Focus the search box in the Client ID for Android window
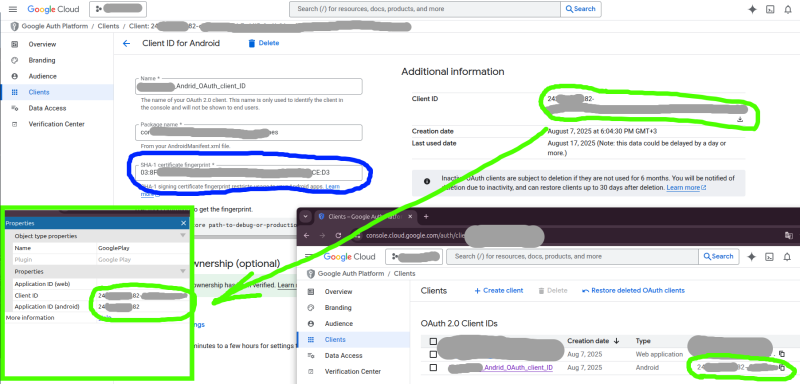The image size is (800, 384). pos(424,9)
